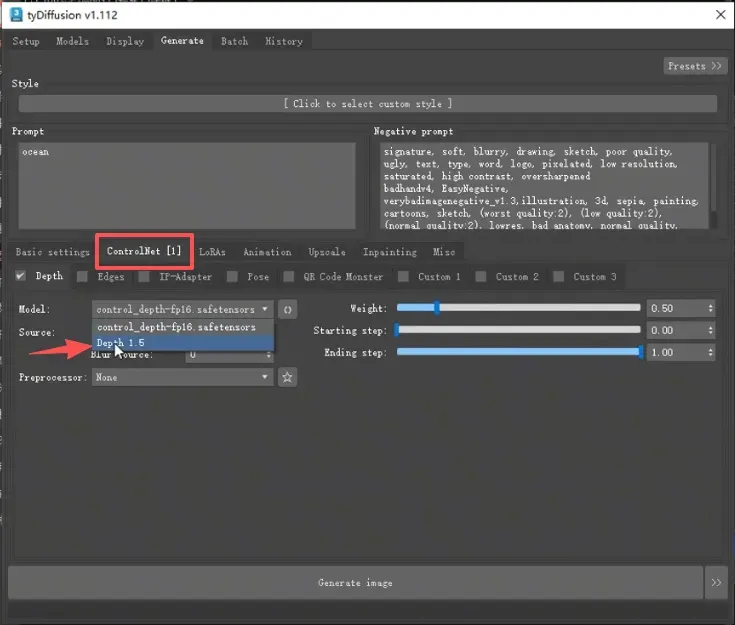Screen dimensions: 735x625
Task: Switch to the Display tab
Action: point(125,41)
